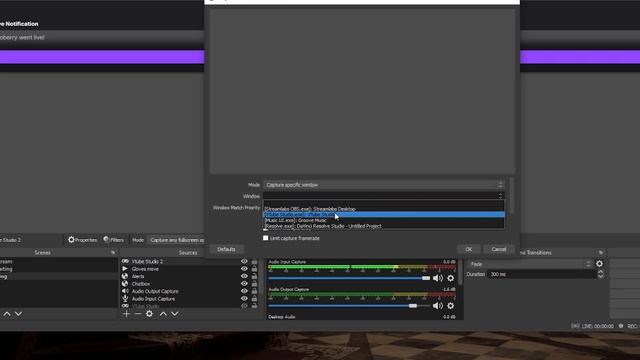Hide the Alerts source
This screenshot has width=640, height=360.
point(244,276)
